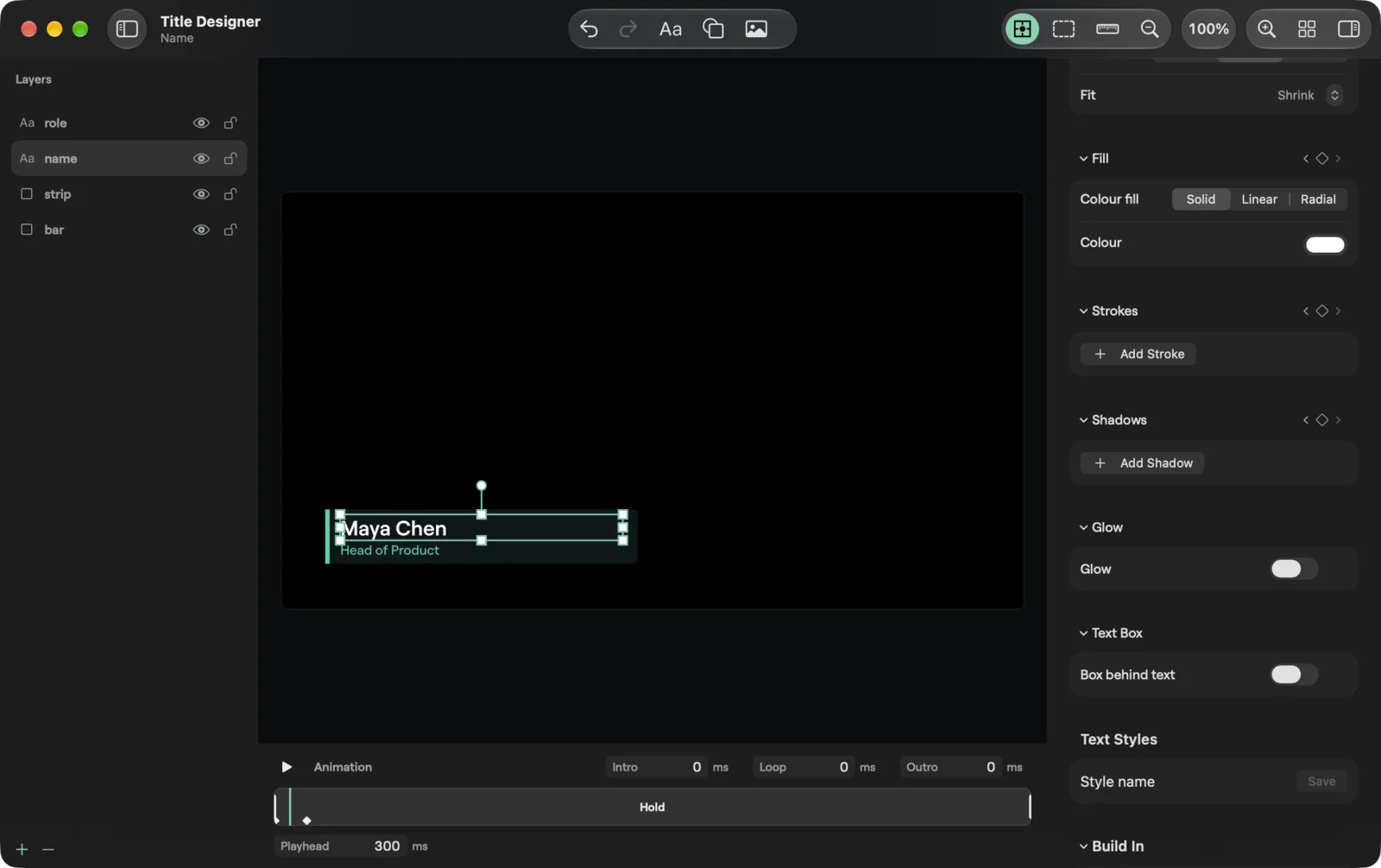Click the lock icon on bar layer

[x=230, y=230]
